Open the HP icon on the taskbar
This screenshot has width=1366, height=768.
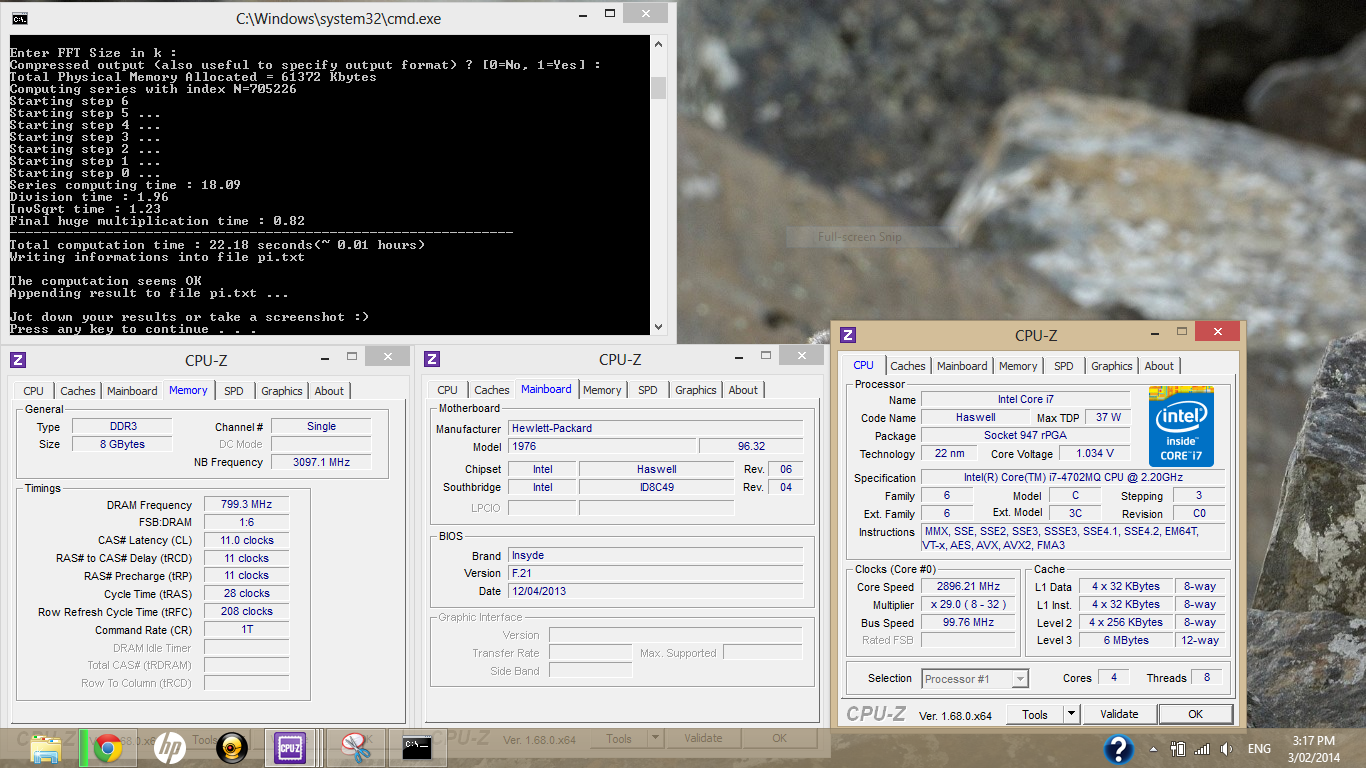pos(170,748)
